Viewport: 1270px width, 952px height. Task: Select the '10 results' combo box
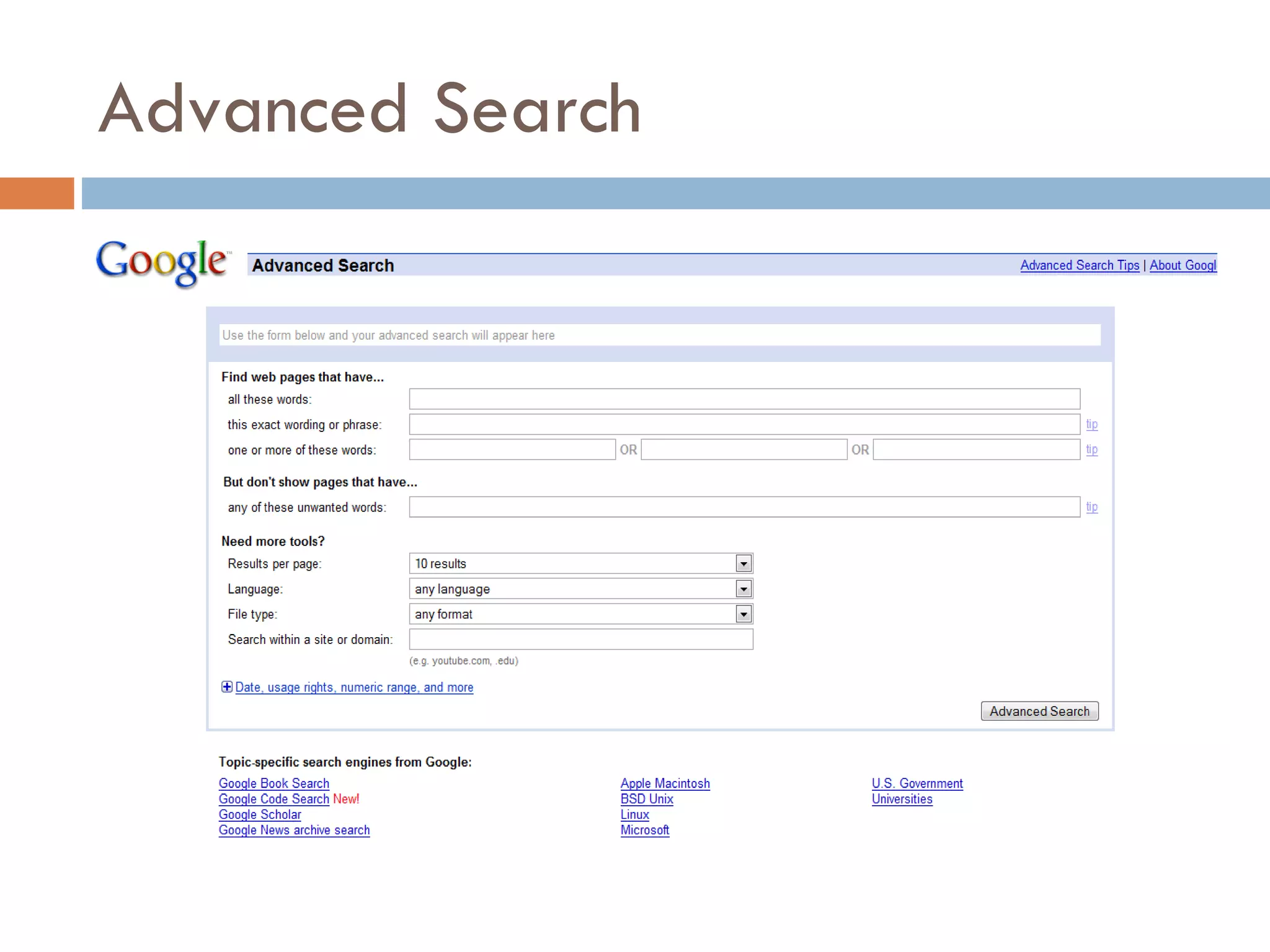[x=581, y=563]
